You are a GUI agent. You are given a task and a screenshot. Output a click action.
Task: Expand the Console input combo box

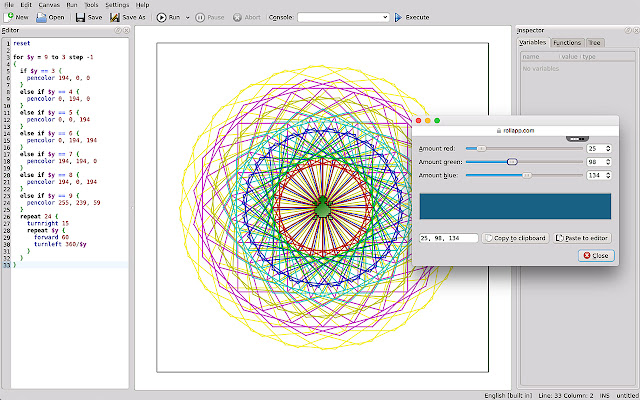pyautogui.click(x=383, y=18)
